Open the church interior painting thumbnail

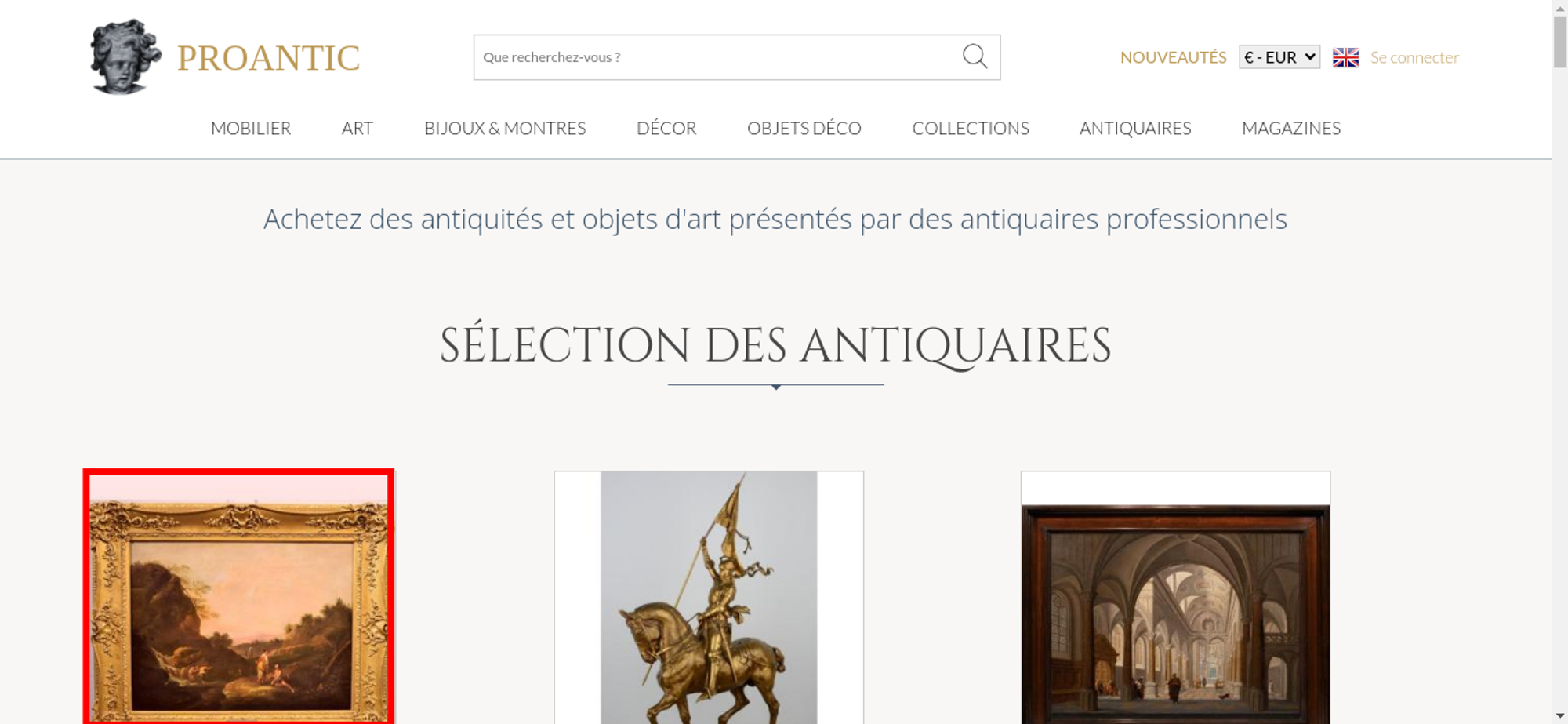1175,597
